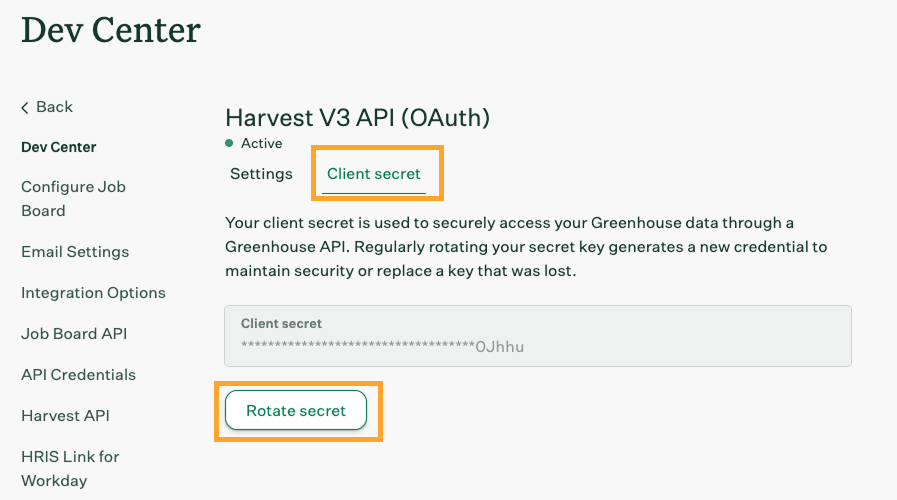Go to Email Settings

click(75, 252)
